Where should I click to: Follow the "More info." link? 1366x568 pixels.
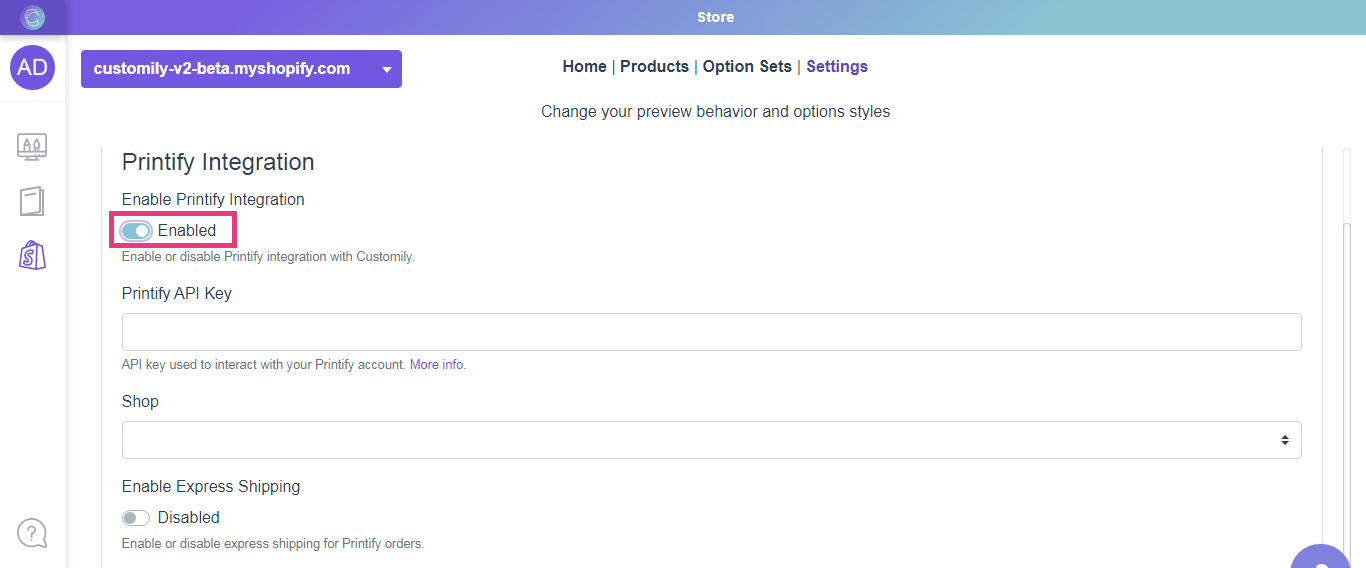point(438,365)
